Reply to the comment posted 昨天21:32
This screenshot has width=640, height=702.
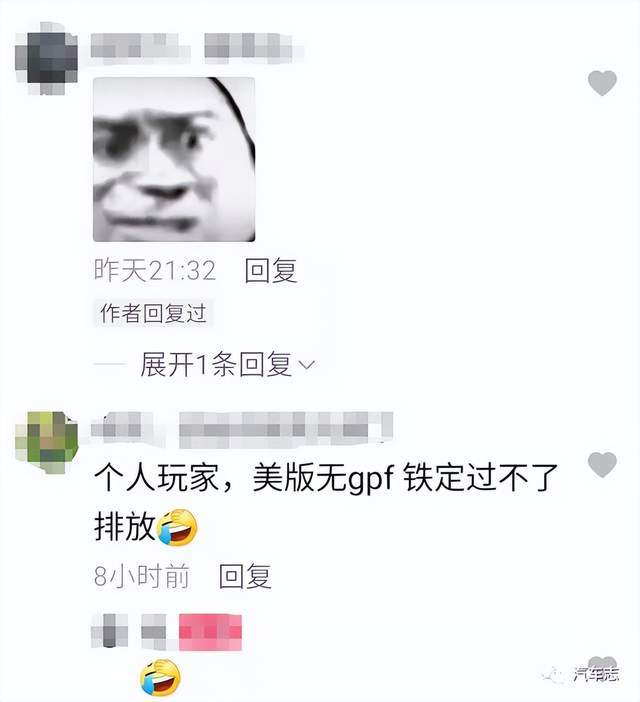271,270
